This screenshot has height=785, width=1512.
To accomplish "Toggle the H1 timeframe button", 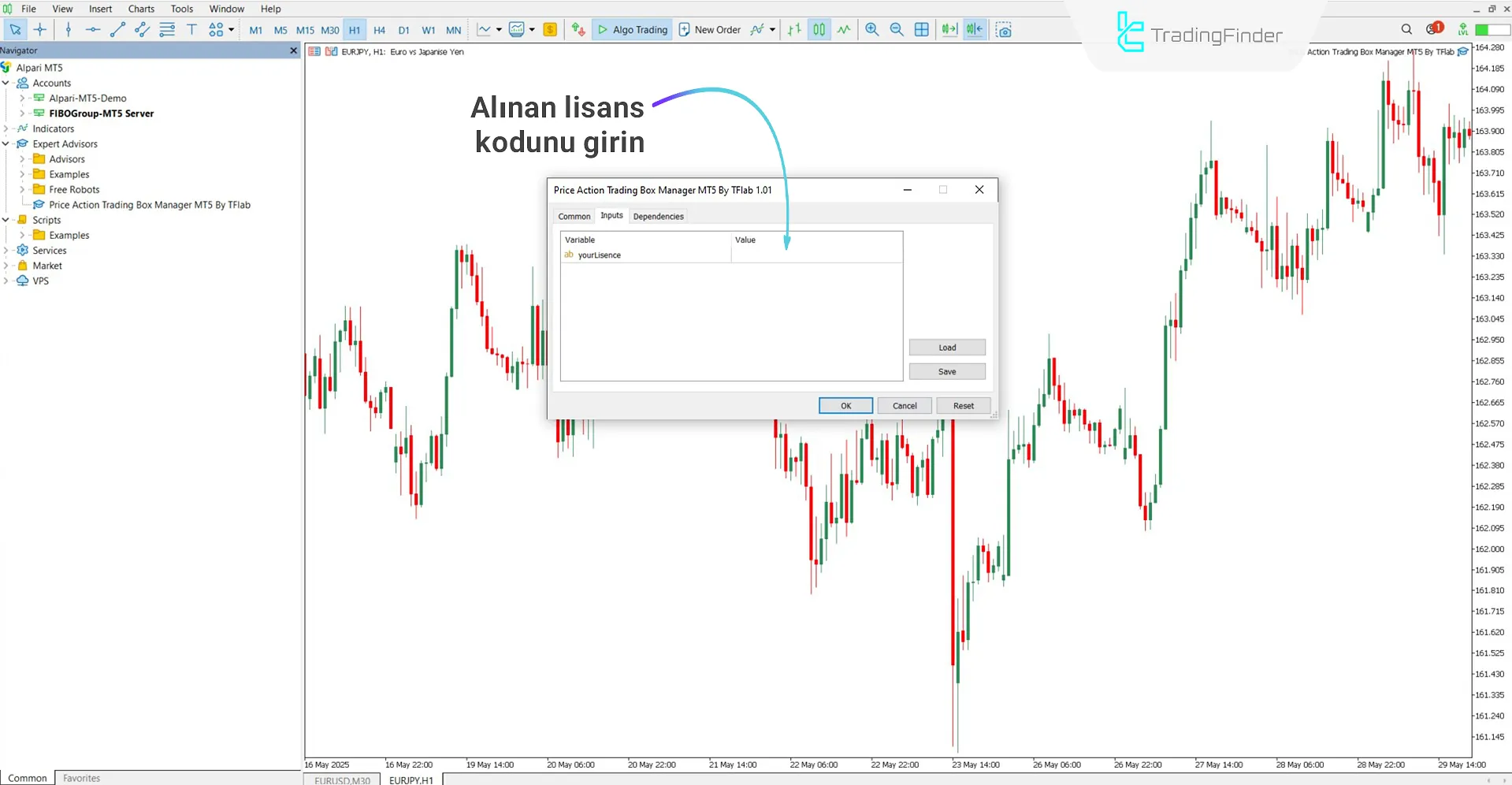I will [x=355, y=30].
